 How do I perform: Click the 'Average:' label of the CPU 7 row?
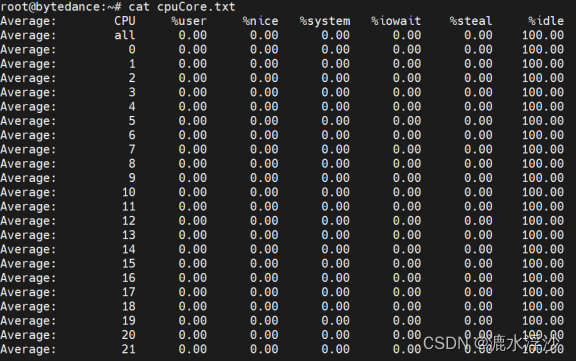(x=28, y=150)
